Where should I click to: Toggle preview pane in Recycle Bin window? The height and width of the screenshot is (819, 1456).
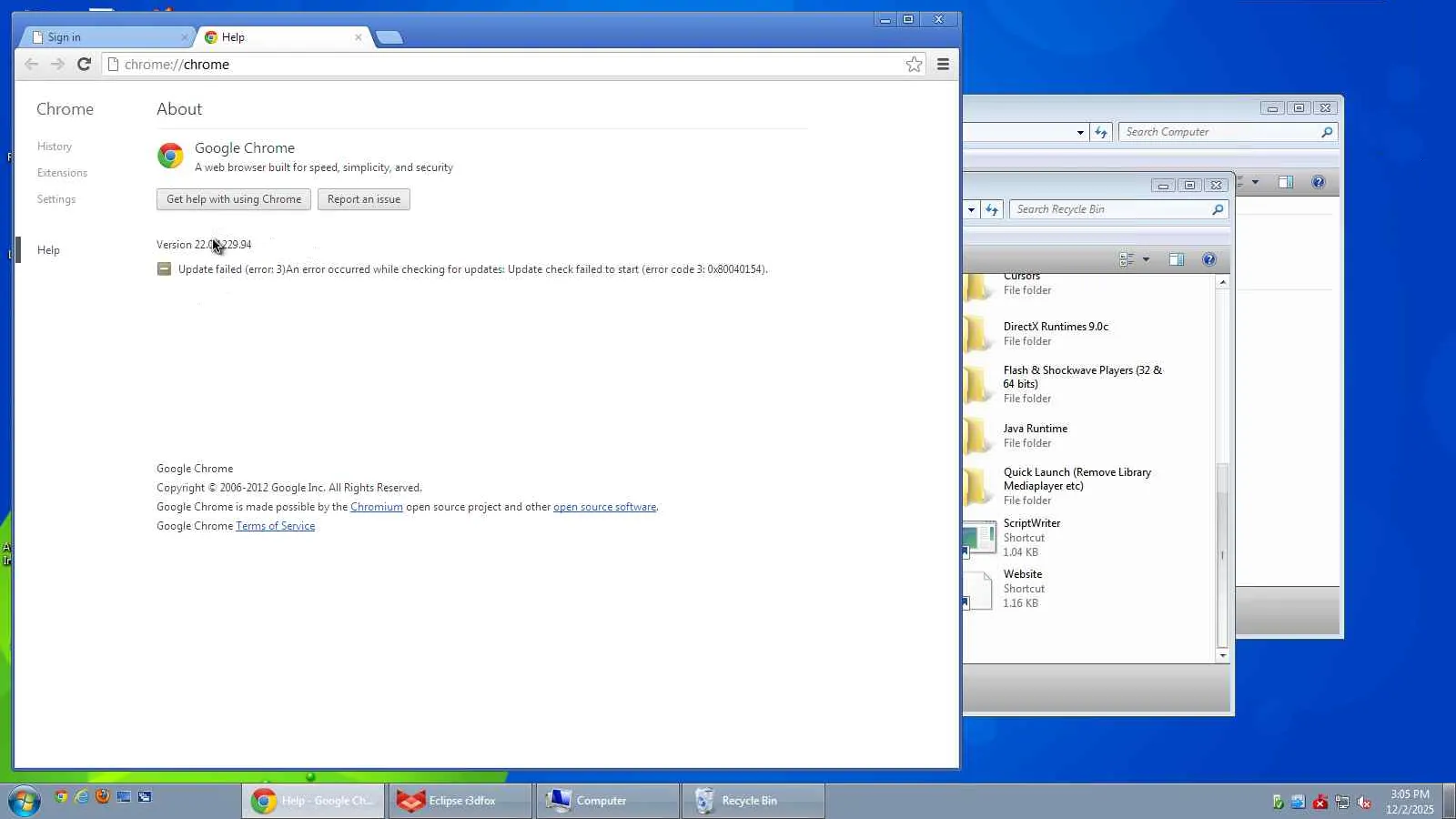point(1177,259)
